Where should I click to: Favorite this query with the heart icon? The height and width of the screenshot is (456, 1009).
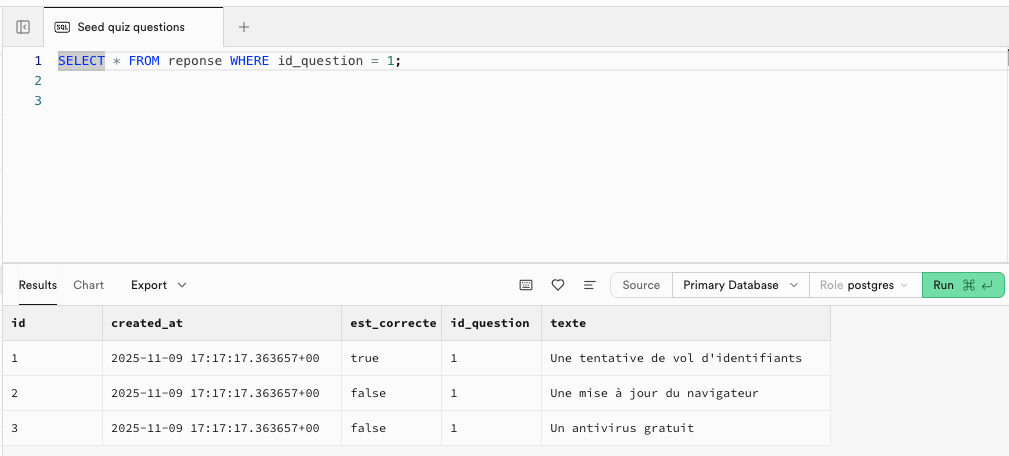point(558,285)
